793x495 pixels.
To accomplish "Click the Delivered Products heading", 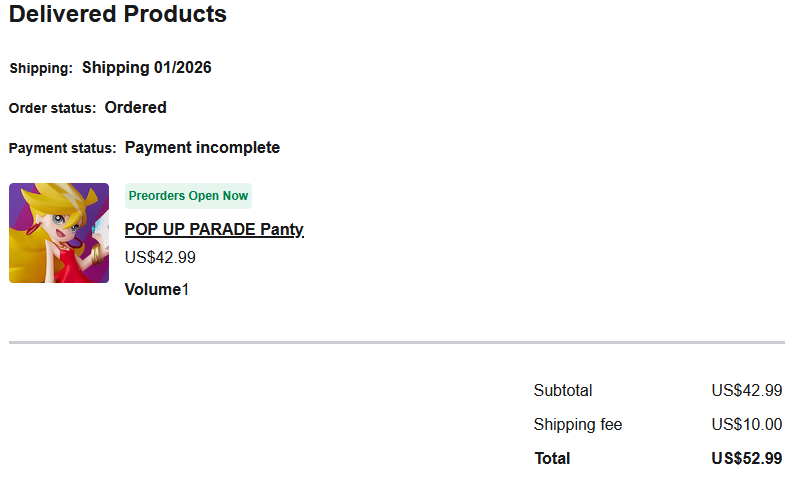I will (118, 15).
